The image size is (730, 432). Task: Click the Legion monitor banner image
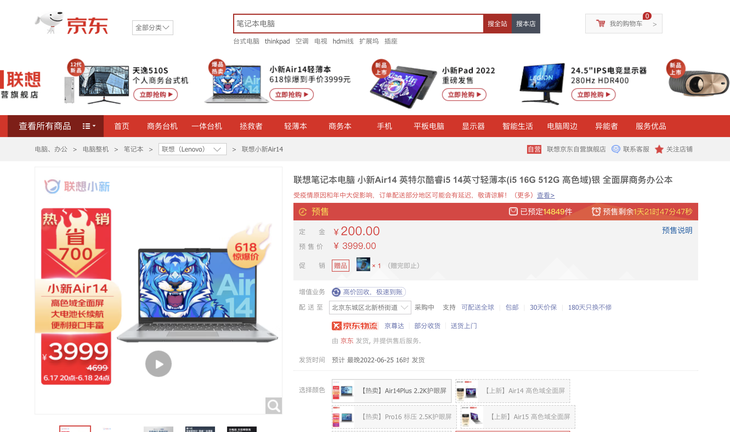tap(542, 84)
